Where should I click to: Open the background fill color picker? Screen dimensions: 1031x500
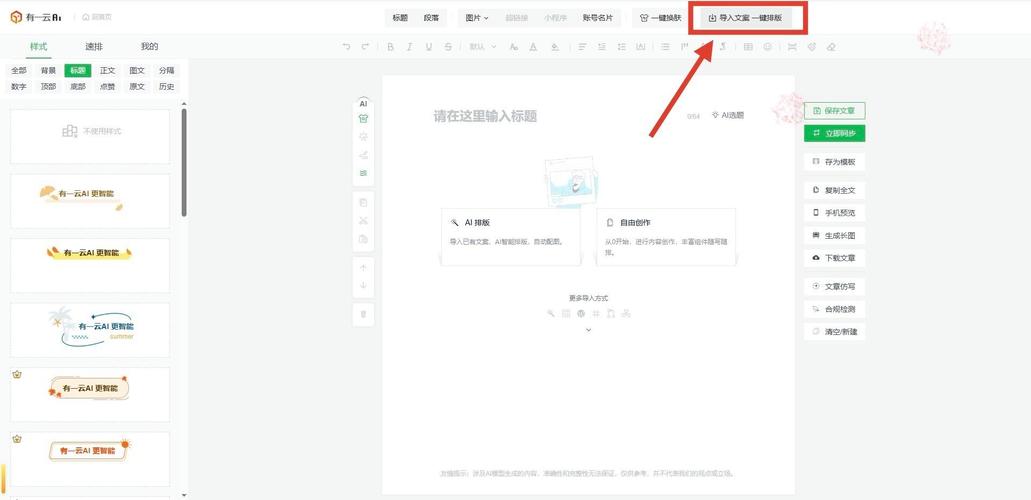click(555, 47)
